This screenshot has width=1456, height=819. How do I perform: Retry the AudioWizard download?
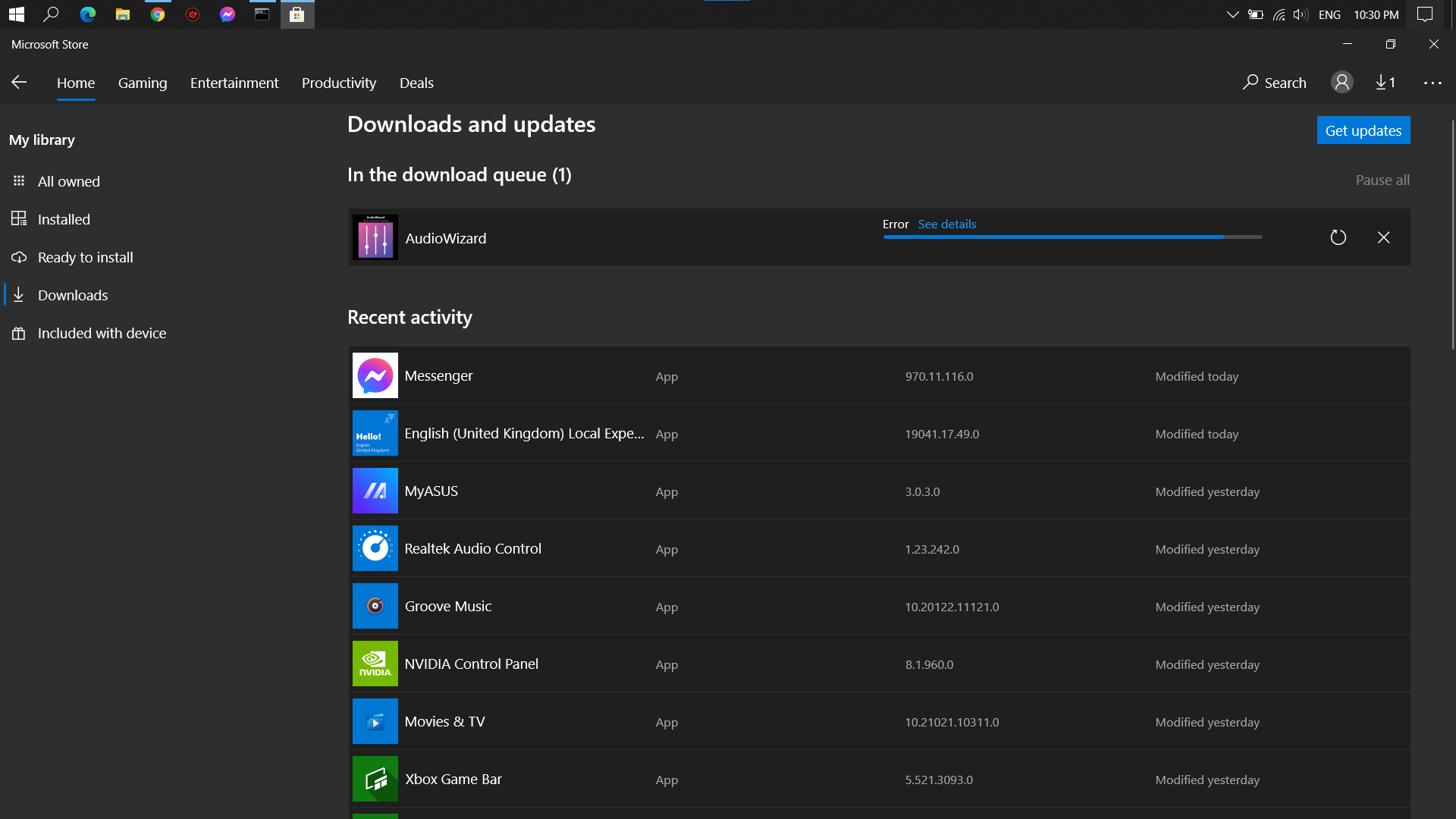point(1339,237)
